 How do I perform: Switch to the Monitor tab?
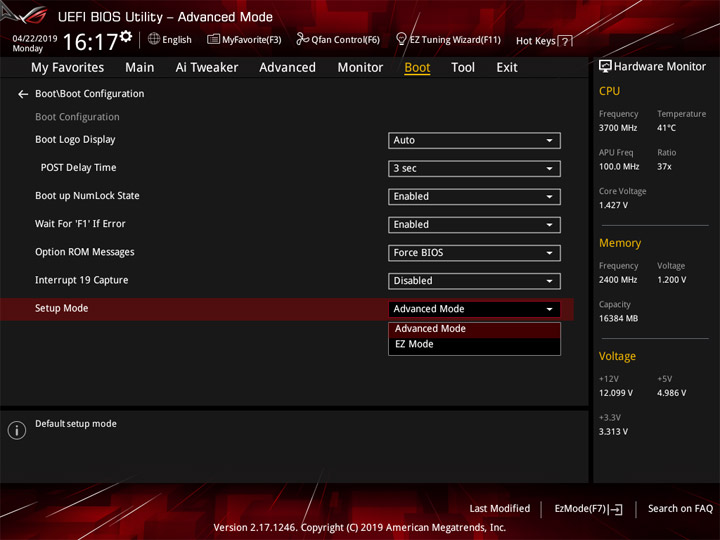[360, 68]
